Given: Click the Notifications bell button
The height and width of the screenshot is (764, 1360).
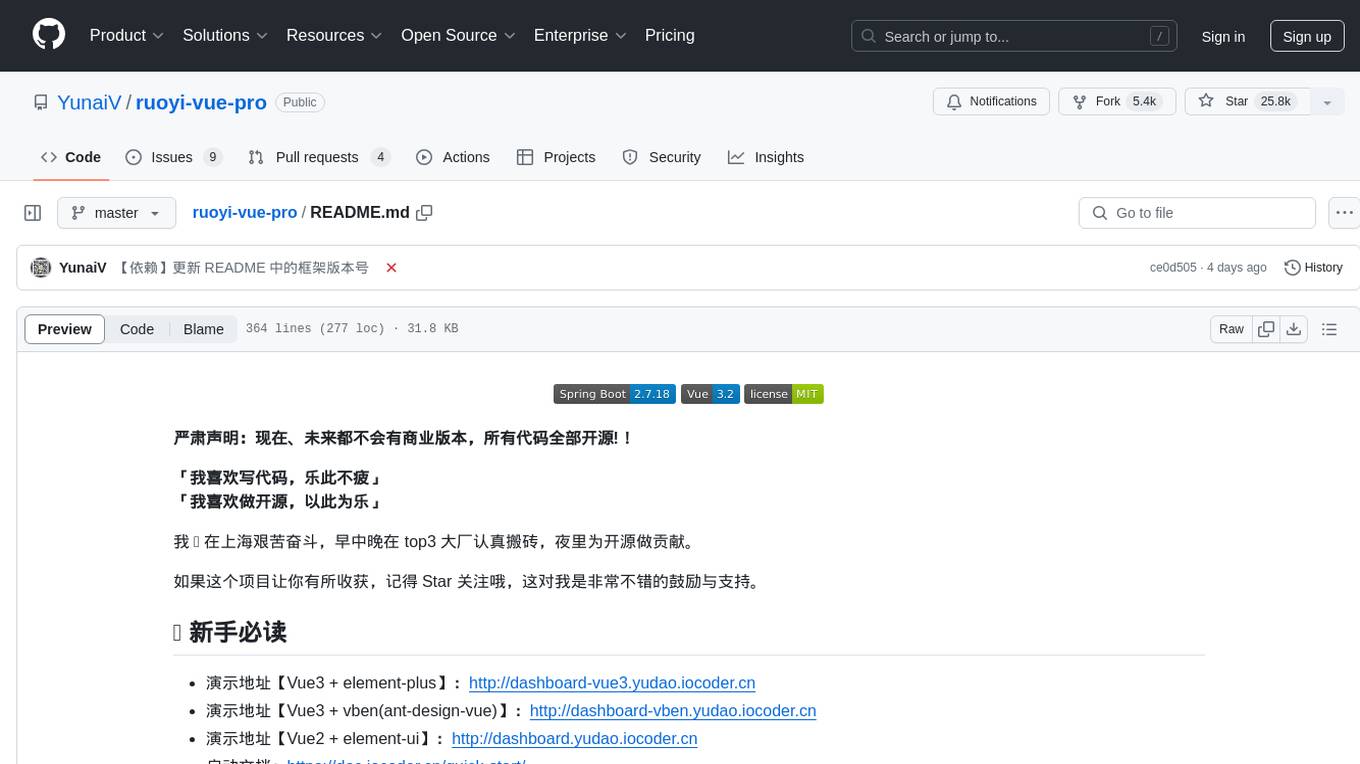Looking at the screenshot, I should [991, 101].
